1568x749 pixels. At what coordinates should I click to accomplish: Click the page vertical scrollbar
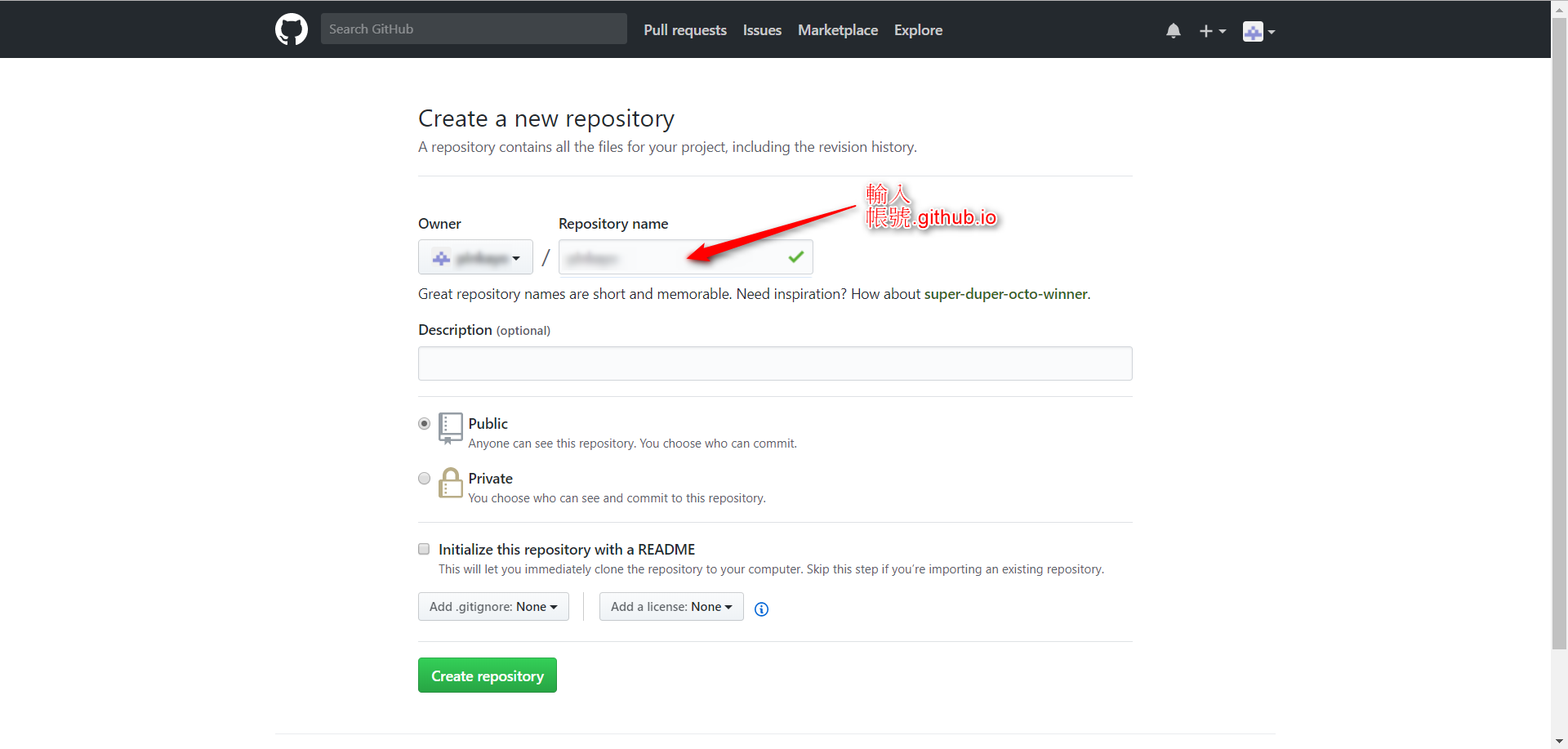(1559, 335)
